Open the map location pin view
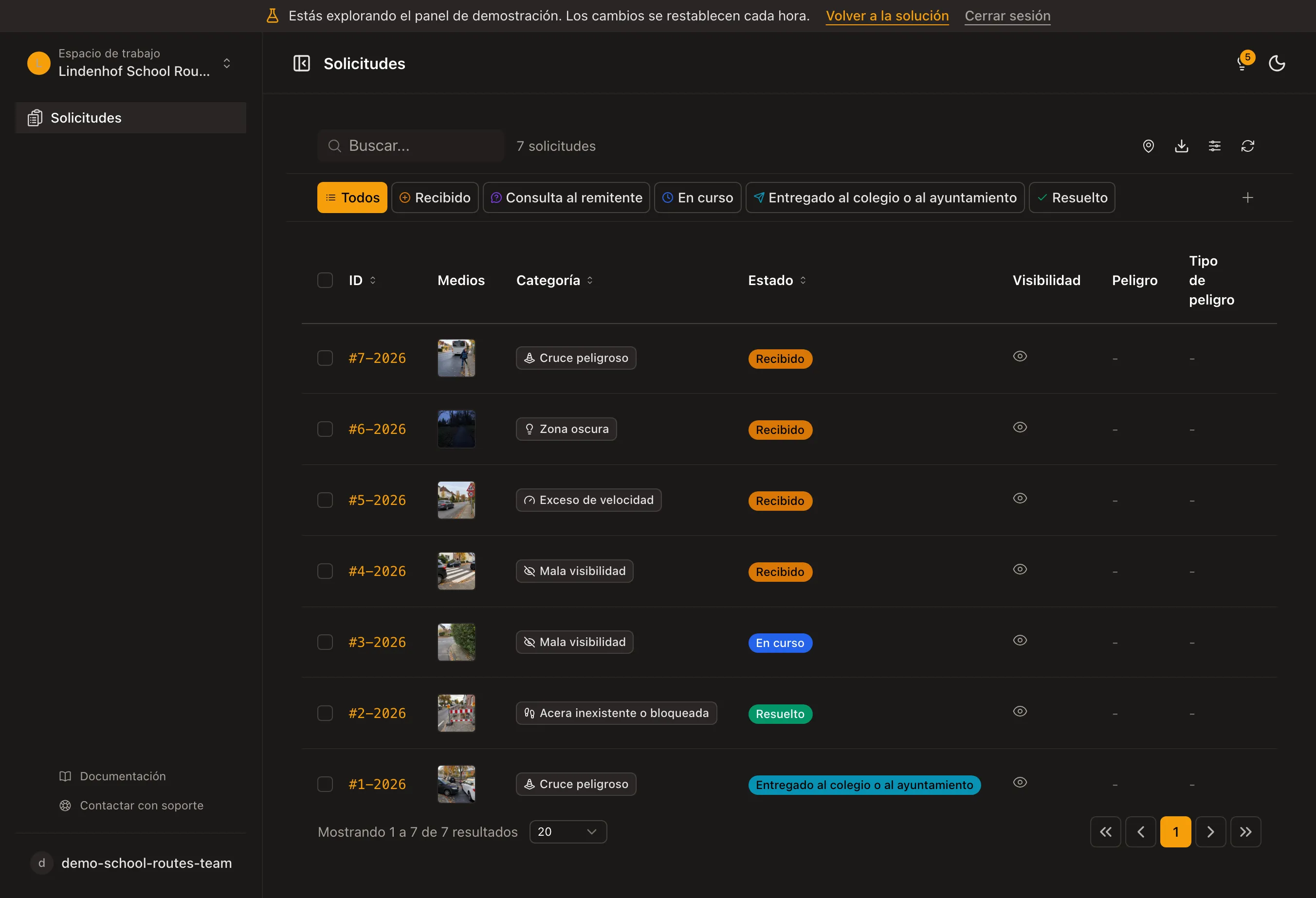1316x898 pixels. [1148, 146]
